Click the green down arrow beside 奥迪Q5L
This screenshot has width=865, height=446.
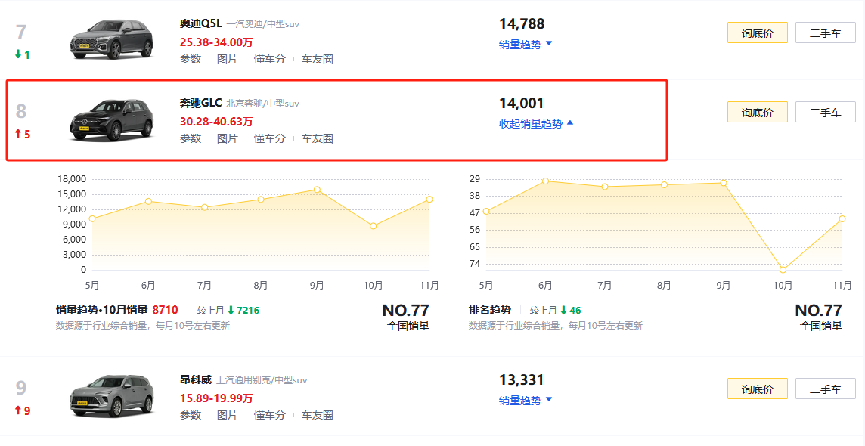[x=18, y=55]
